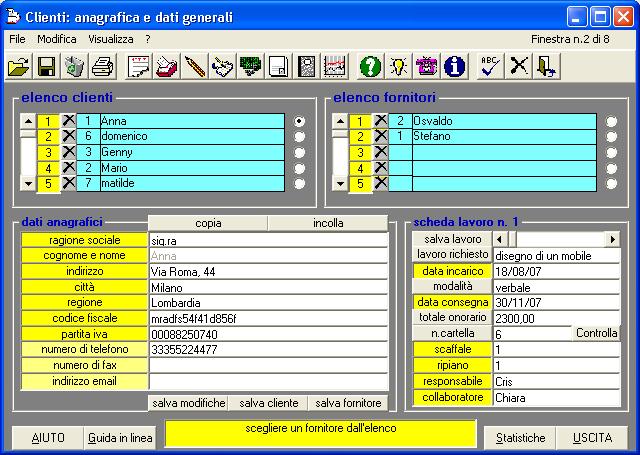Delete client Mario with X icon
Viewport: 640px width, 455px height.
pos(69,168)
